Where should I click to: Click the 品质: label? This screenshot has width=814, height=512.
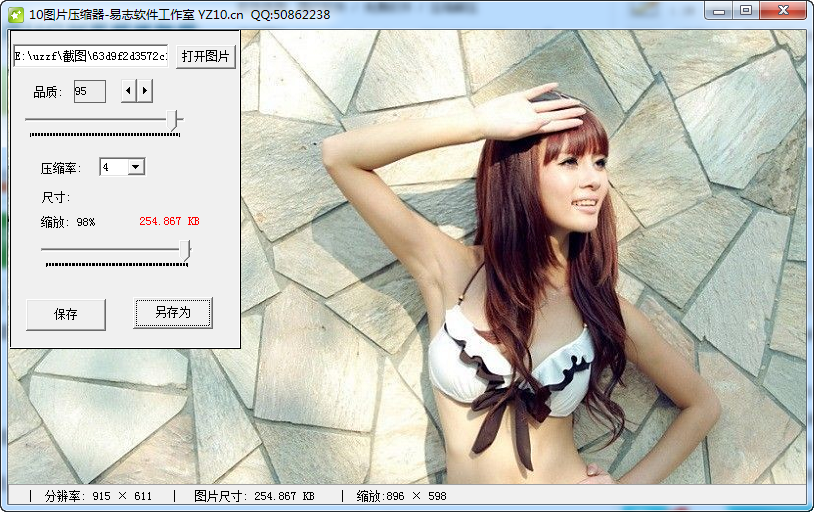[x=48, y=92]
